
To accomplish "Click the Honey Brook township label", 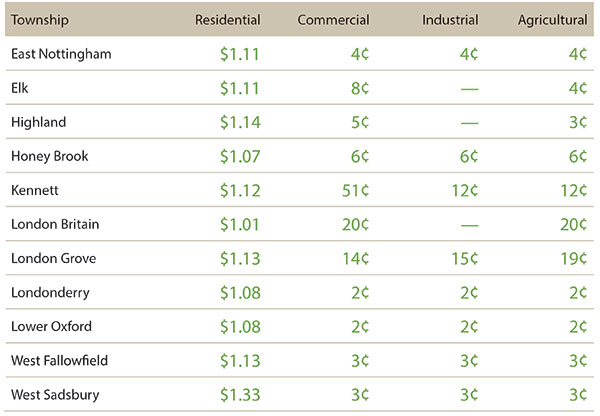I will click(x=50, y=156).
